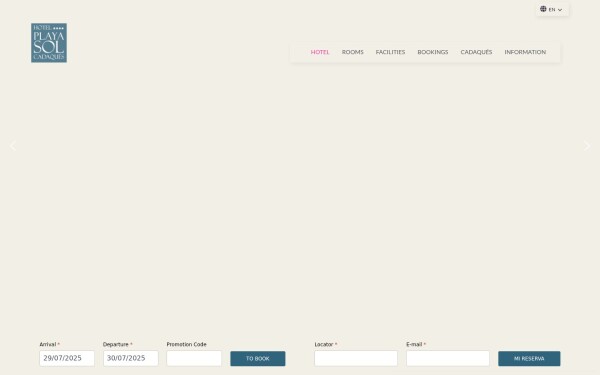Open the EN language dropdown

coord(552,10)
